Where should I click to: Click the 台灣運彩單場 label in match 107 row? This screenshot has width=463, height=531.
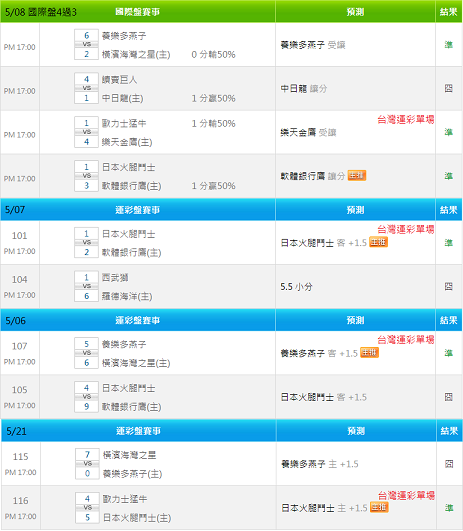point(406,339)
